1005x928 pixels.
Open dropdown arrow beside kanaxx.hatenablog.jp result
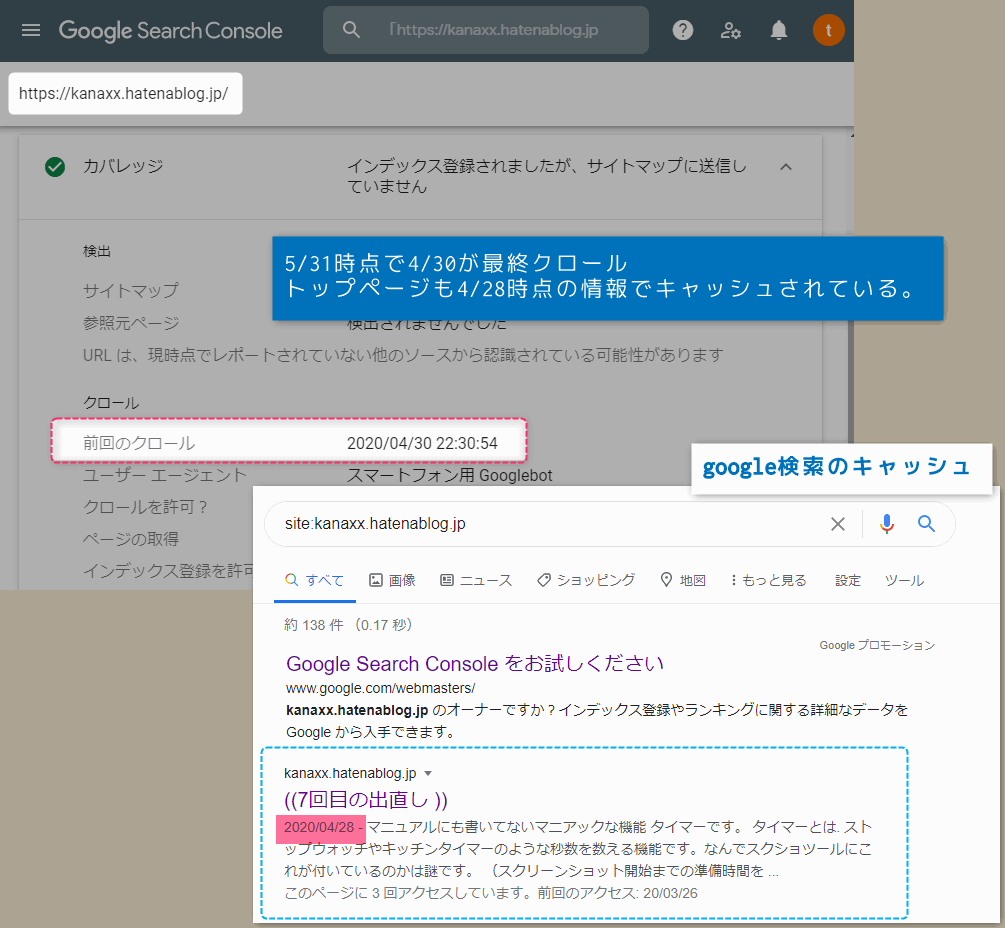428,774
